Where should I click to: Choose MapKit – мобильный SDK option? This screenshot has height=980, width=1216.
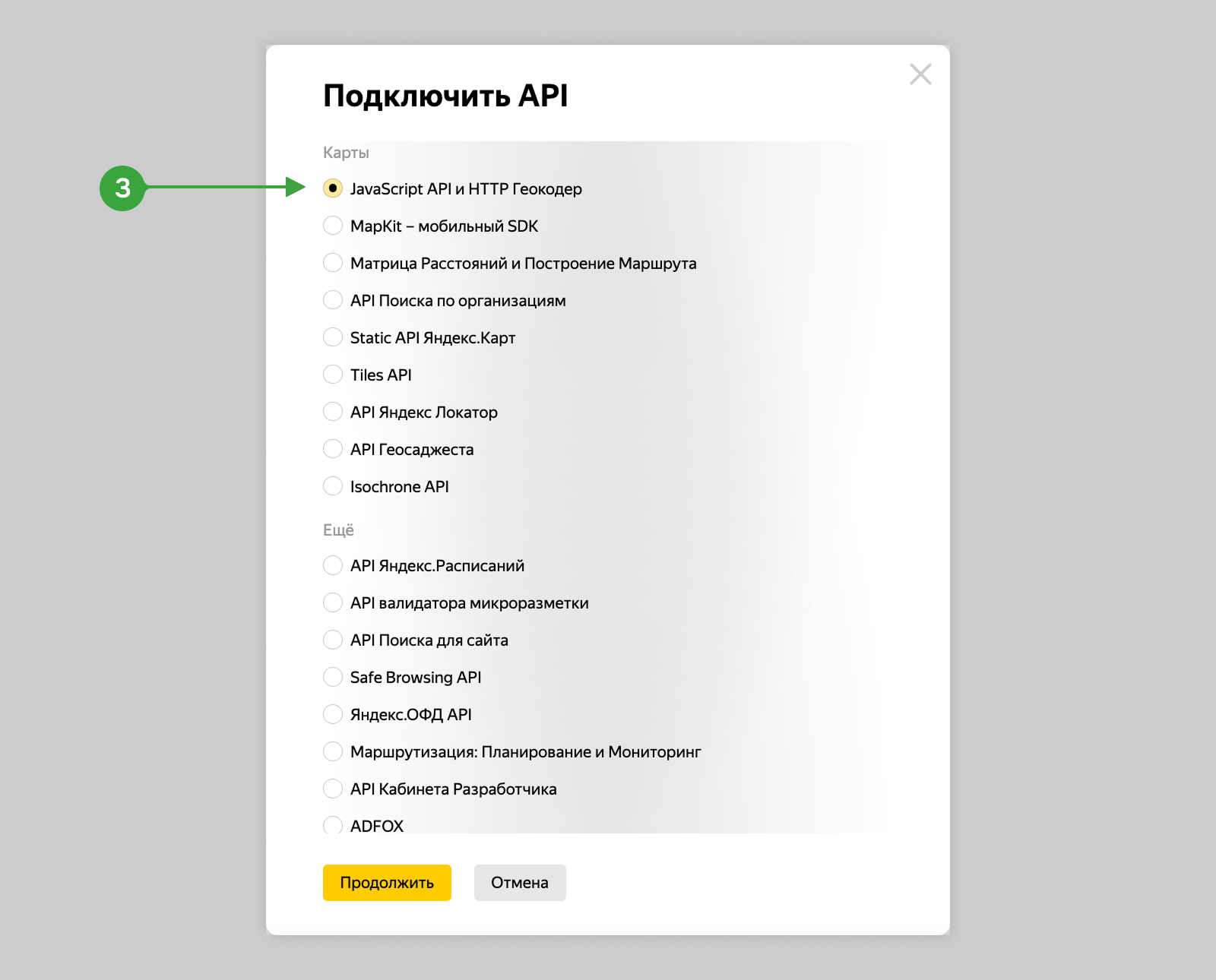(x=333, y=226)
